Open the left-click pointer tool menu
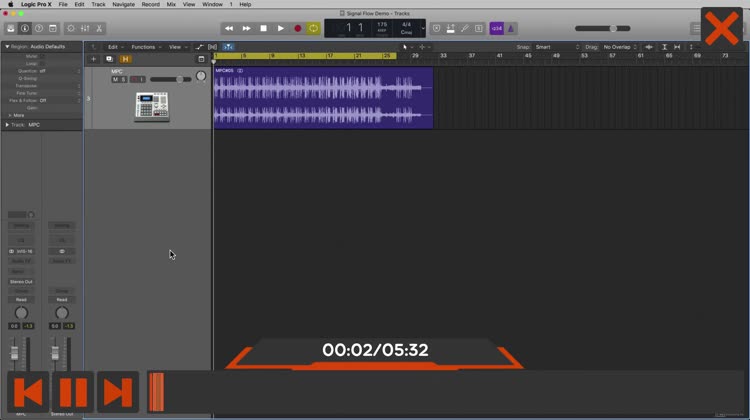This screenshot has height=420, width=750. click(407, 47)
